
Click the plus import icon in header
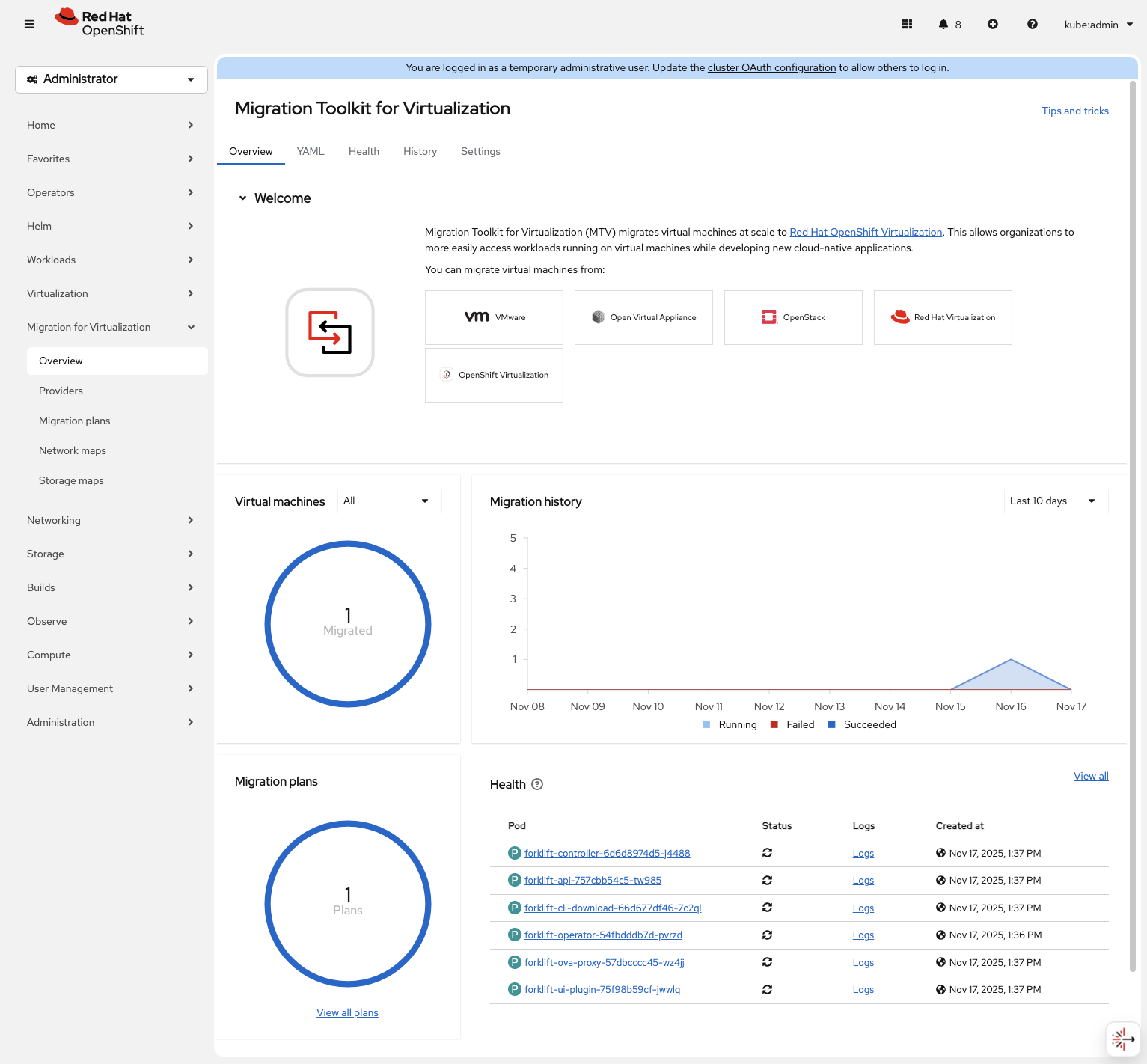pyautogui.click(x=992, y=24)
